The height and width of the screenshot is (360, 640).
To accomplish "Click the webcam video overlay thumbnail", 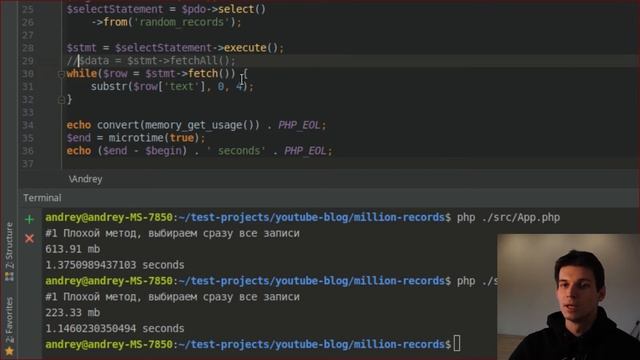I will tap(568, 297).
